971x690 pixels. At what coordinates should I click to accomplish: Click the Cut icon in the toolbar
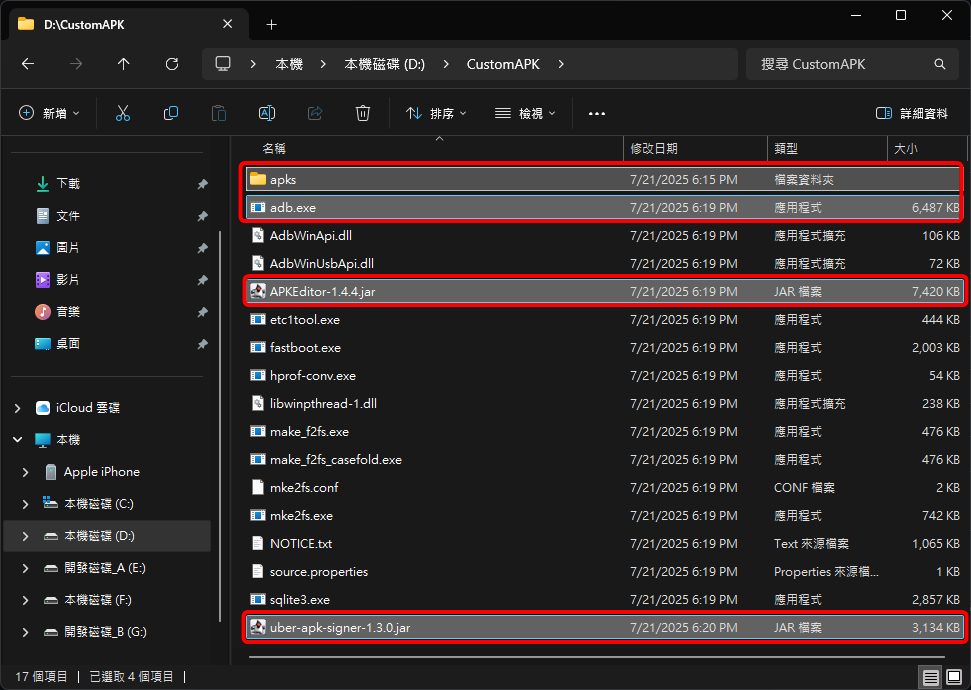click(122, 113)
